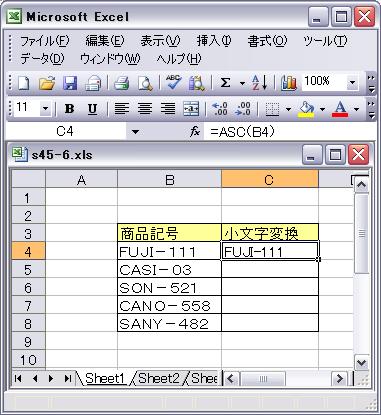
Task: Open the Borders dropdown arrow
Action: (288, 109)
